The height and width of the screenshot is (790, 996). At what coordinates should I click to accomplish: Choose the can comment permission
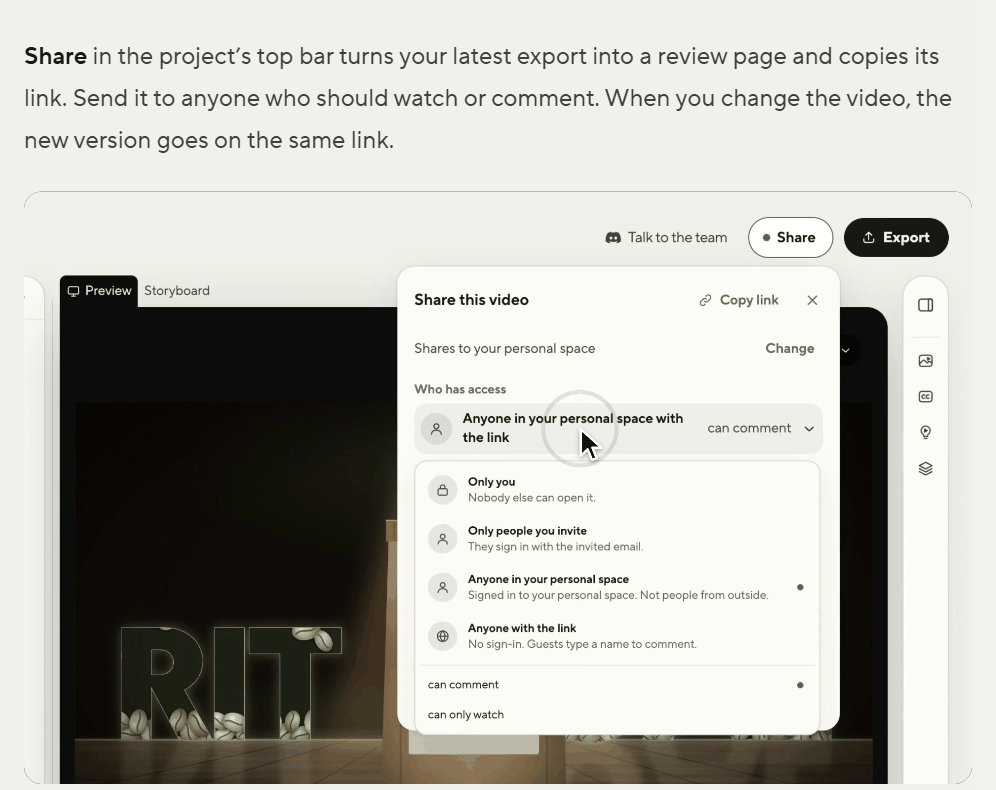point(617,685)
